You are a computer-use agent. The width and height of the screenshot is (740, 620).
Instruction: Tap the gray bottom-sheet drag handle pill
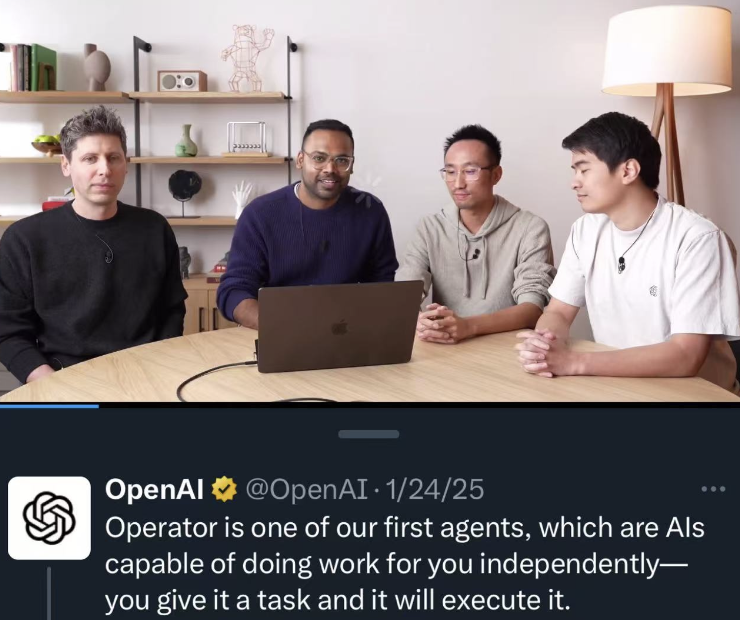(x=369, y=434)
